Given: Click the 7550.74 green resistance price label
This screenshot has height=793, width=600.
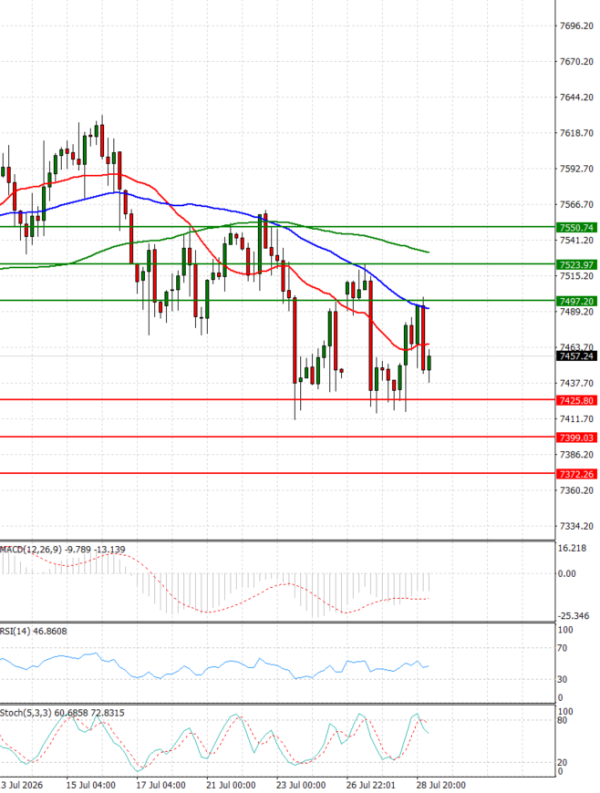Looking at the screenshot, I should tap(576, 228).
